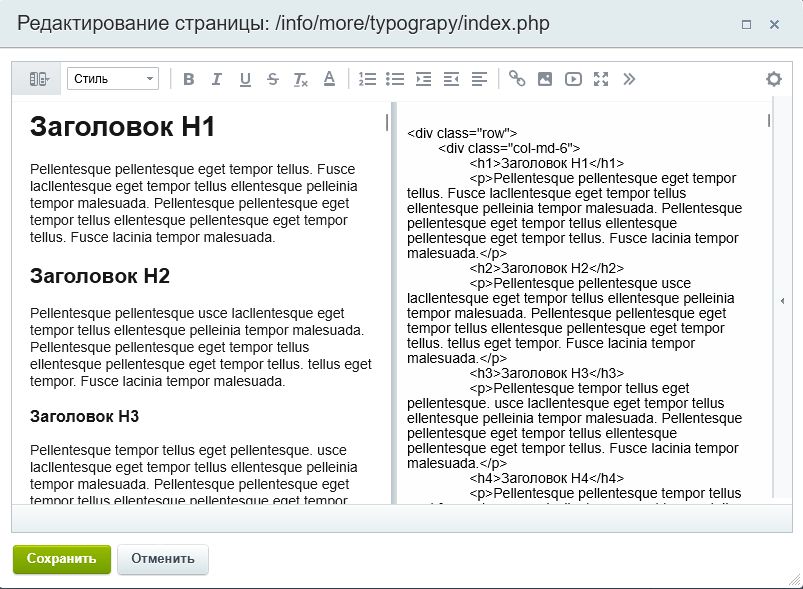Image resolution: width=803 pixels, height=589 pixels.
Task: Click the <div class="row"> code line
Action: pyautogui.click(x=462, y=133)
